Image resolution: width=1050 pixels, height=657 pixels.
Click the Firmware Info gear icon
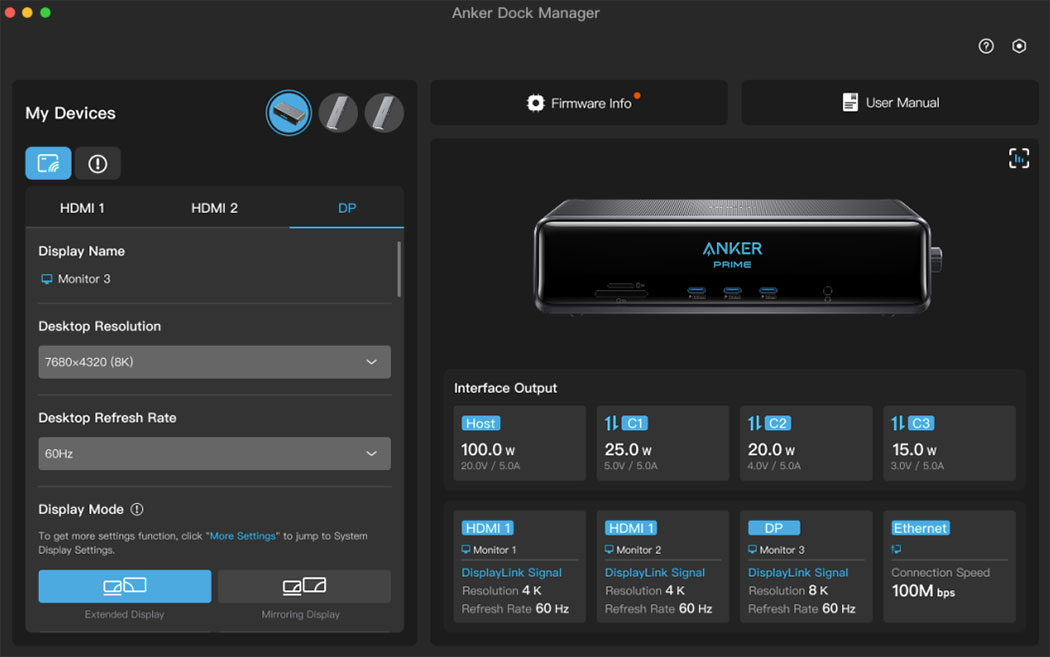click(x=536, y=102)
